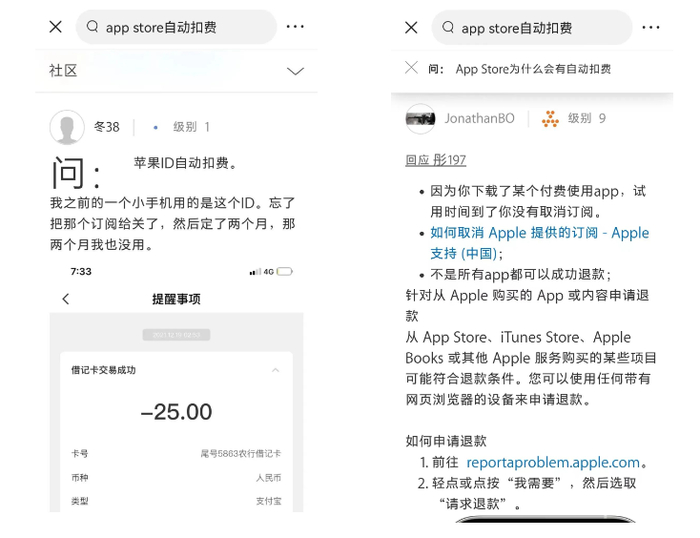
Task: Select the 社区 section label
Action: coord(63,71)
